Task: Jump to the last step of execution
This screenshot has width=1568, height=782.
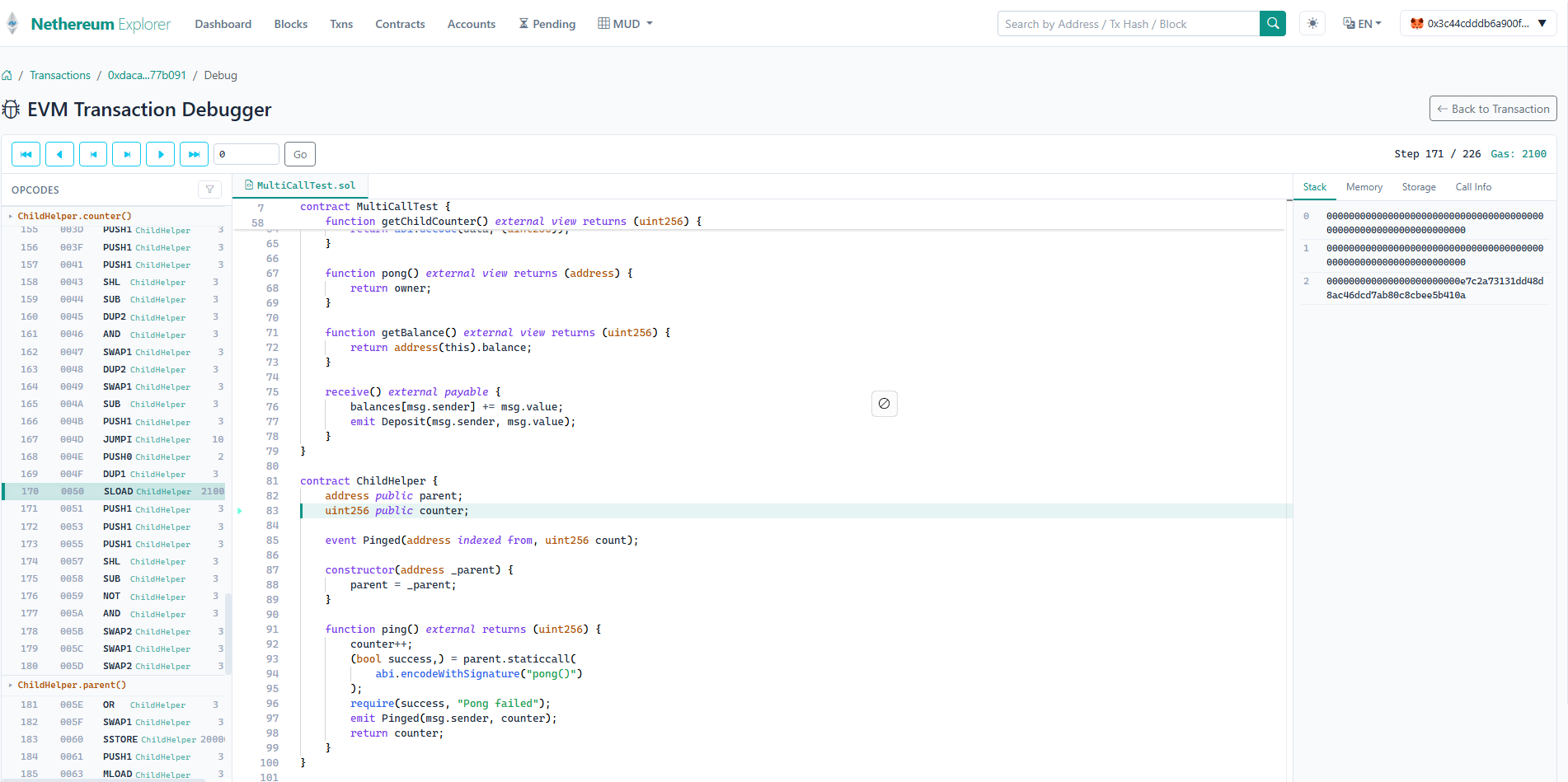Action: (194, 154)
